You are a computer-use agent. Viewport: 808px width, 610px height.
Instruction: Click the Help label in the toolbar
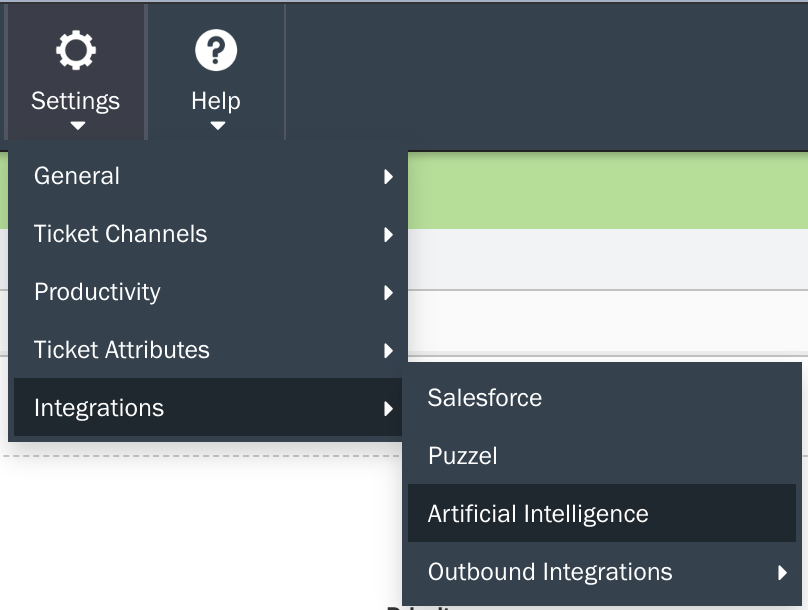(x=216, y=101)
